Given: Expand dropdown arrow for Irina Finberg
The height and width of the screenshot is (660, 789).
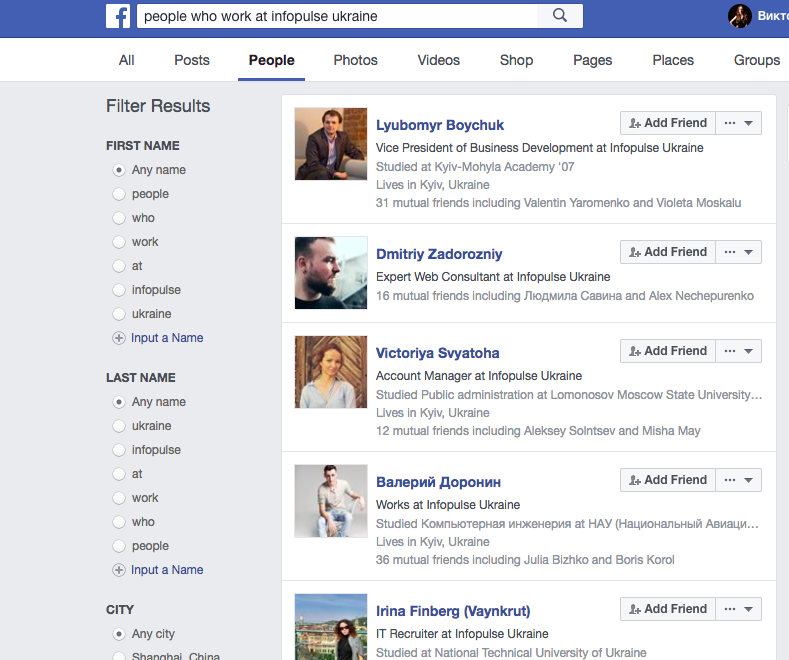Looking at the screenshot, I should (x=748, y=609).
